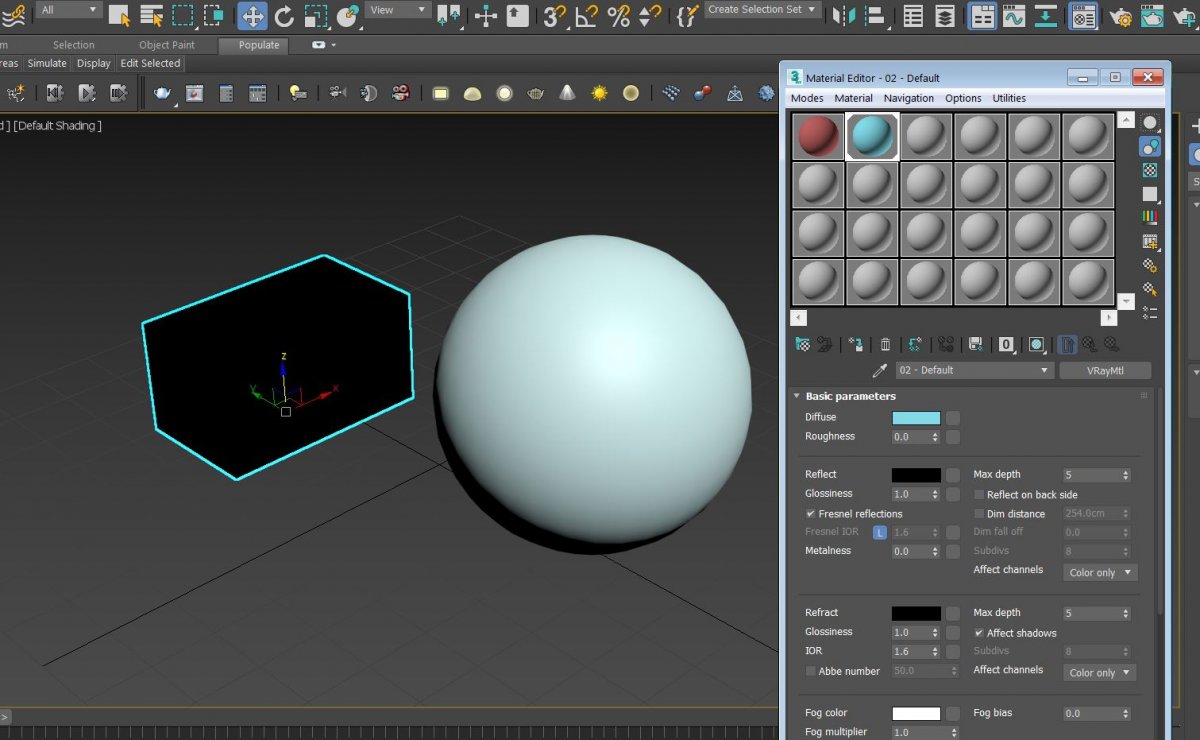Disable the Fresnel reflections checkbox
1200x740 pixels.
click(x=811, y=514)
